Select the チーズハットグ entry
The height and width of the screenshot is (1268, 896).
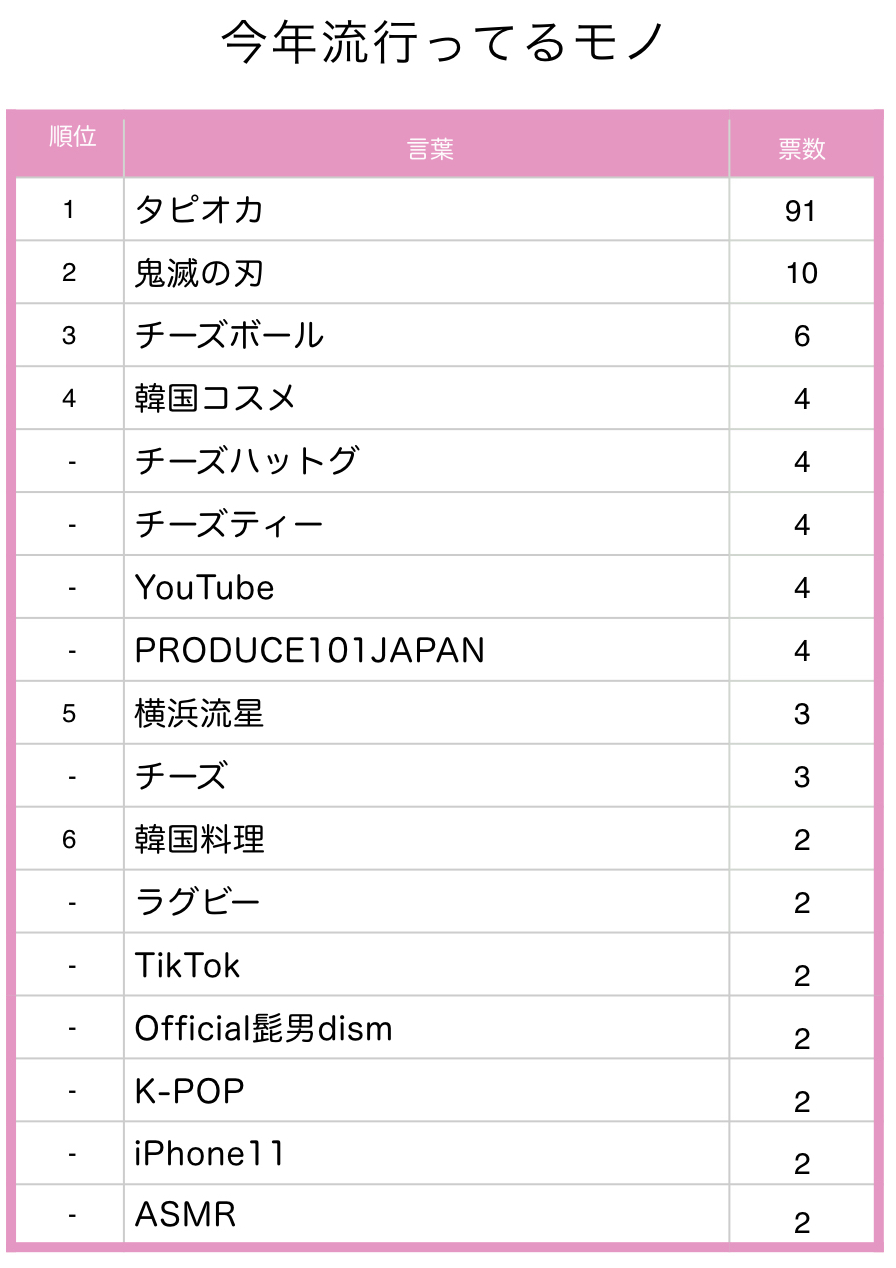[x=246, y=462]
